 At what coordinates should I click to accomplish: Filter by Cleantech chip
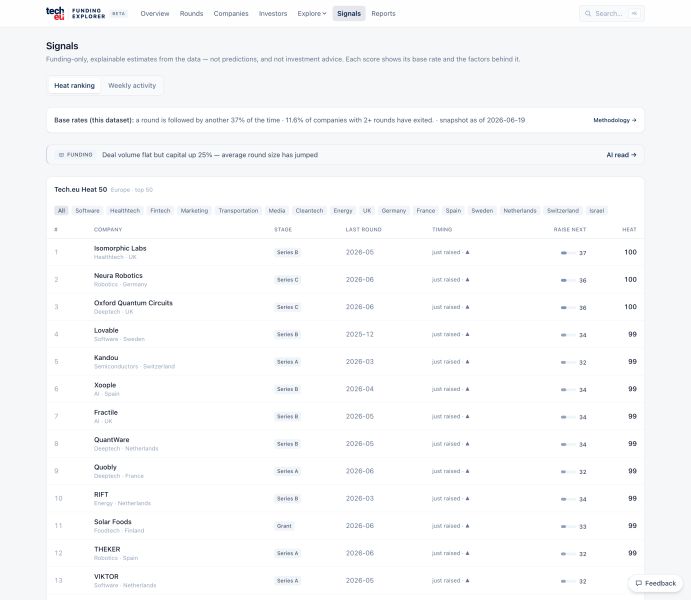[309, 211]
